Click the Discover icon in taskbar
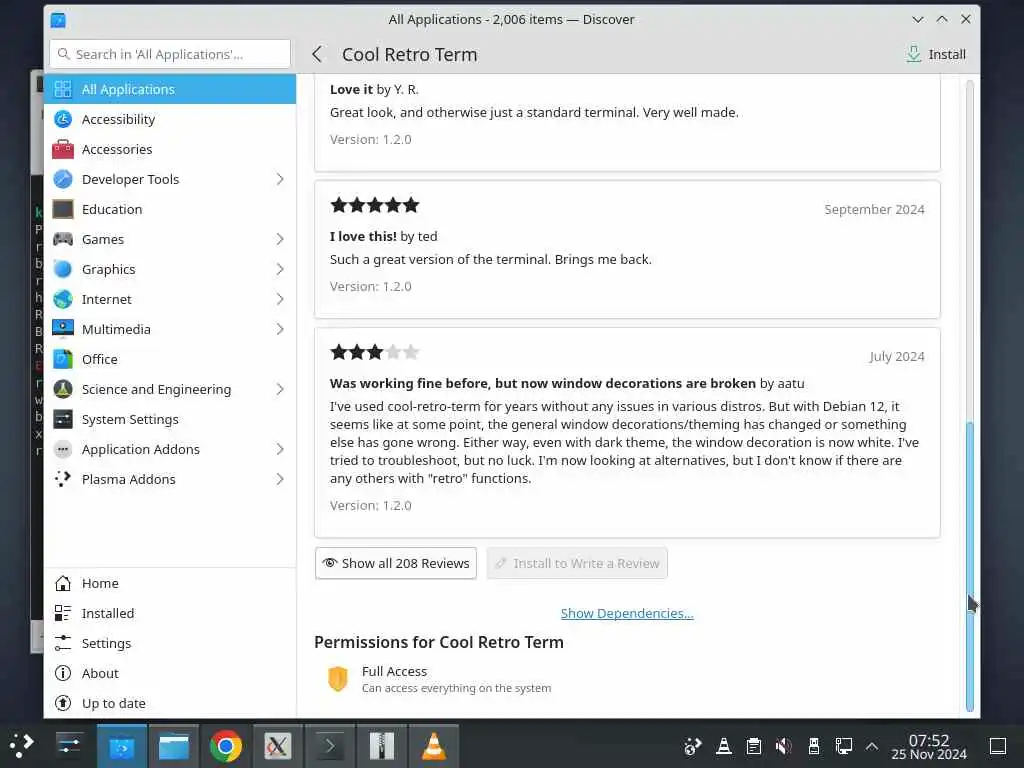Image resolution: width=1024 pixels, height=768 pixels. (121, 746)
